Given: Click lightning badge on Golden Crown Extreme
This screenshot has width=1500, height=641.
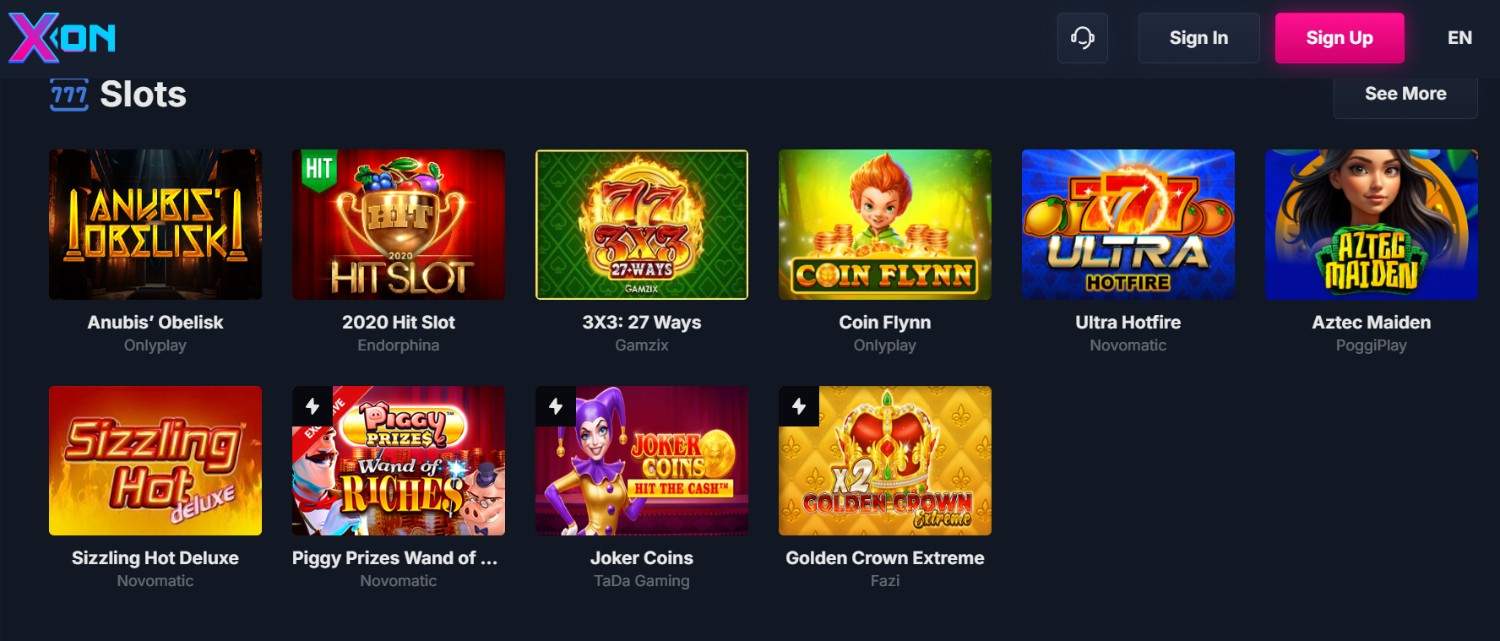Looking at the screenshot, I should [798, 406].
